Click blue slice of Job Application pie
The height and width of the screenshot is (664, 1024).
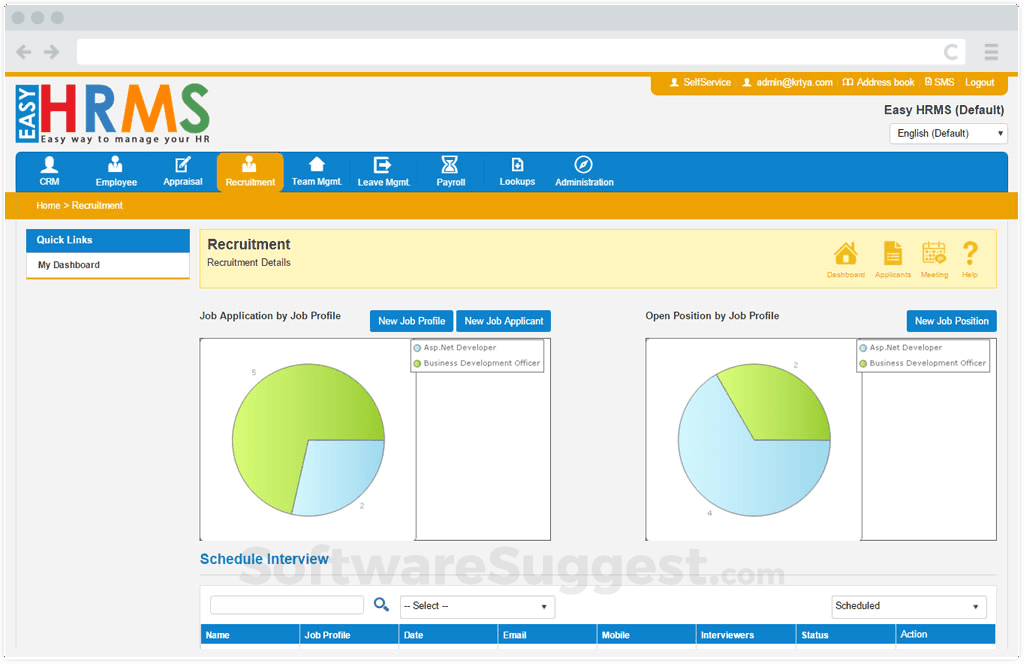pos(343,473)
